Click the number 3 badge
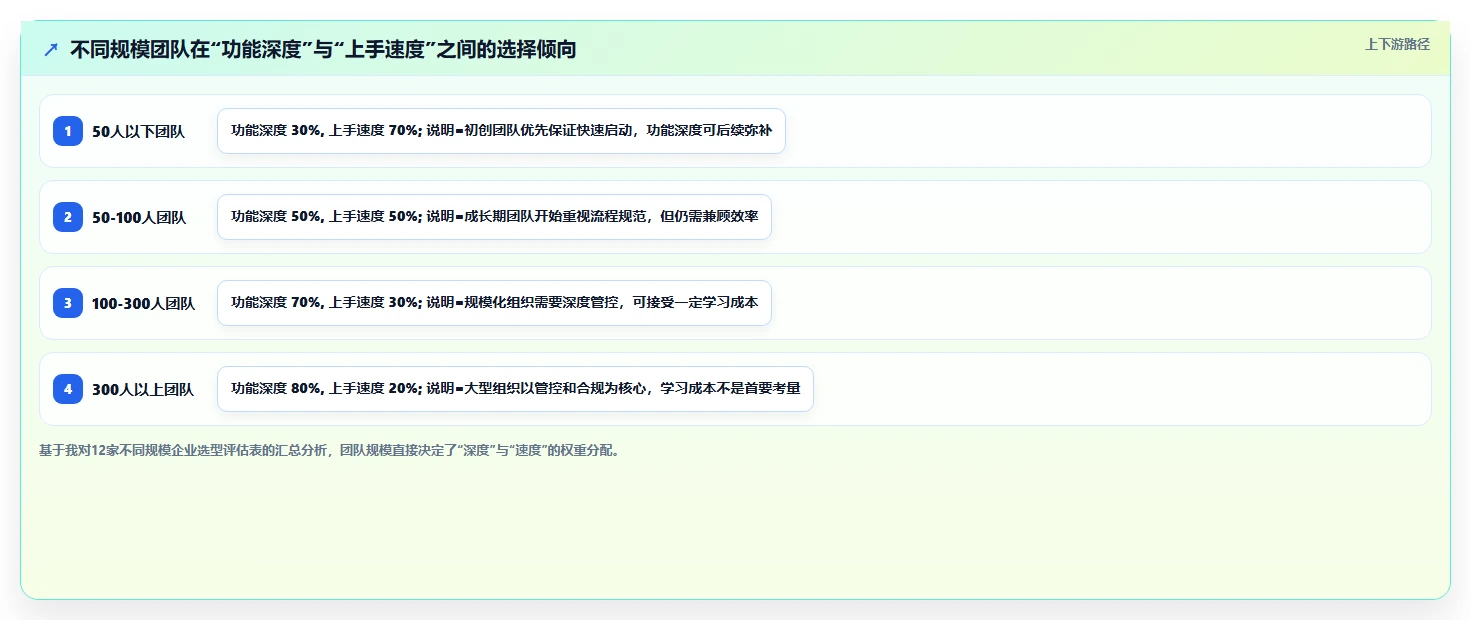 pos(68,303)
